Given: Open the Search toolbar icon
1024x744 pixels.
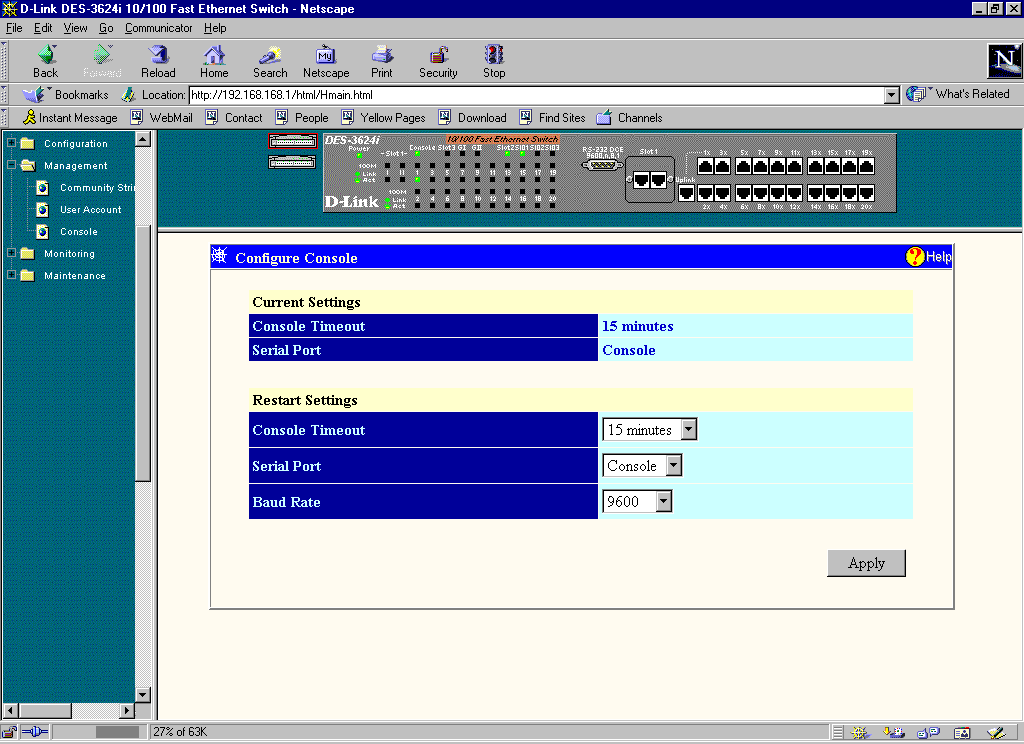Looking at the screenshot, I should pos(270,60).
